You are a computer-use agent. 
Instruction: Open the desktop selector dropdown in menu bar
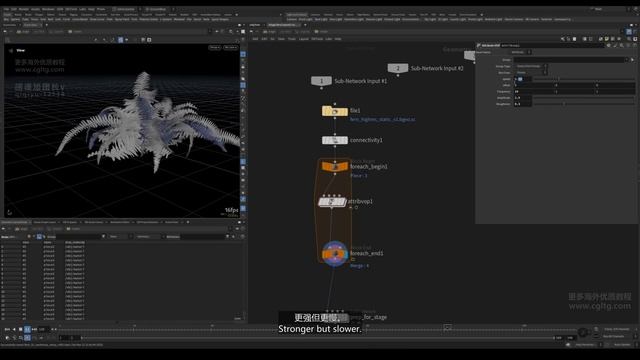126,9
